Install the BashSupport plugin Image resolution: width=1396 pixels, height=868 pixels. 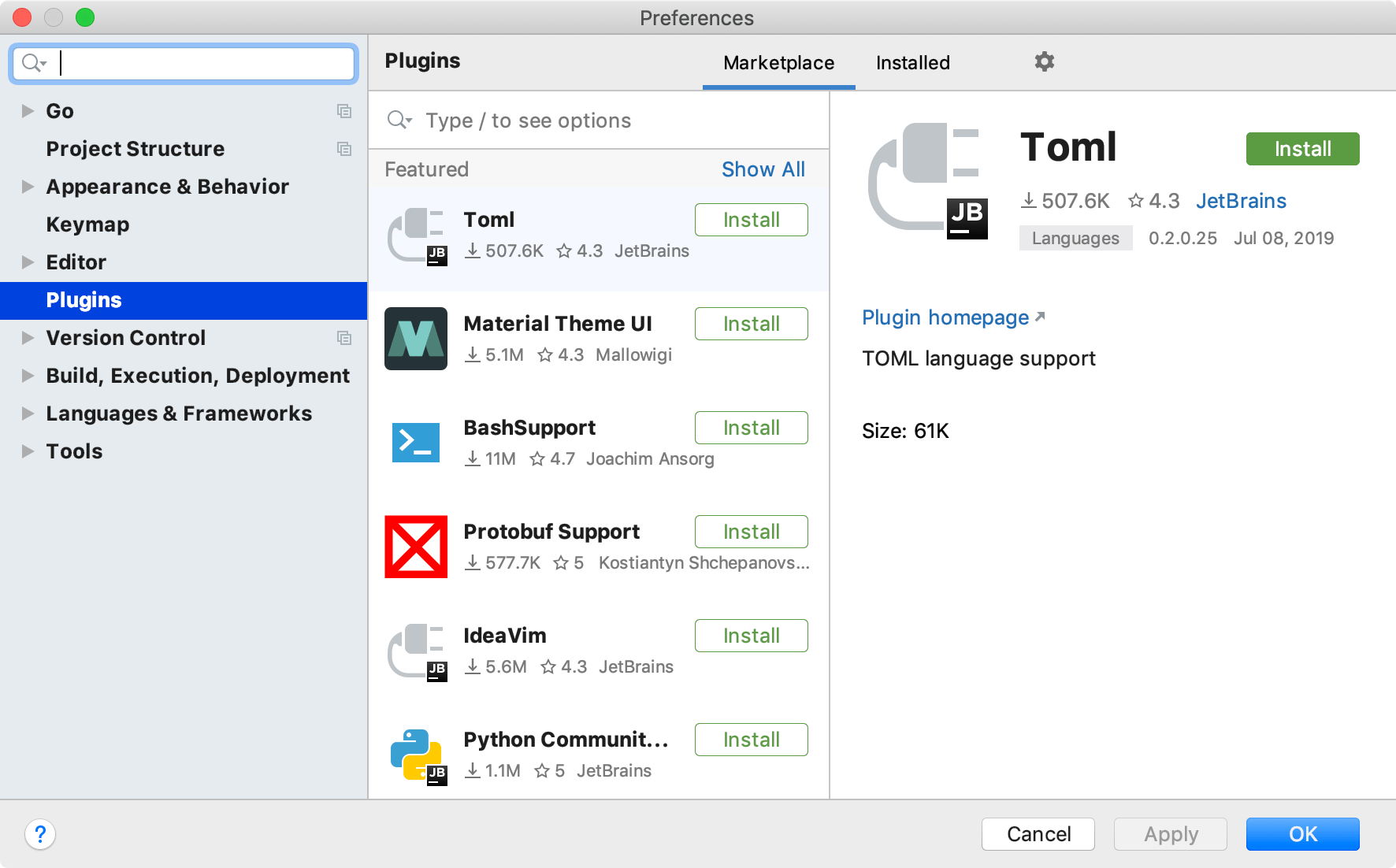pos(751,428)
